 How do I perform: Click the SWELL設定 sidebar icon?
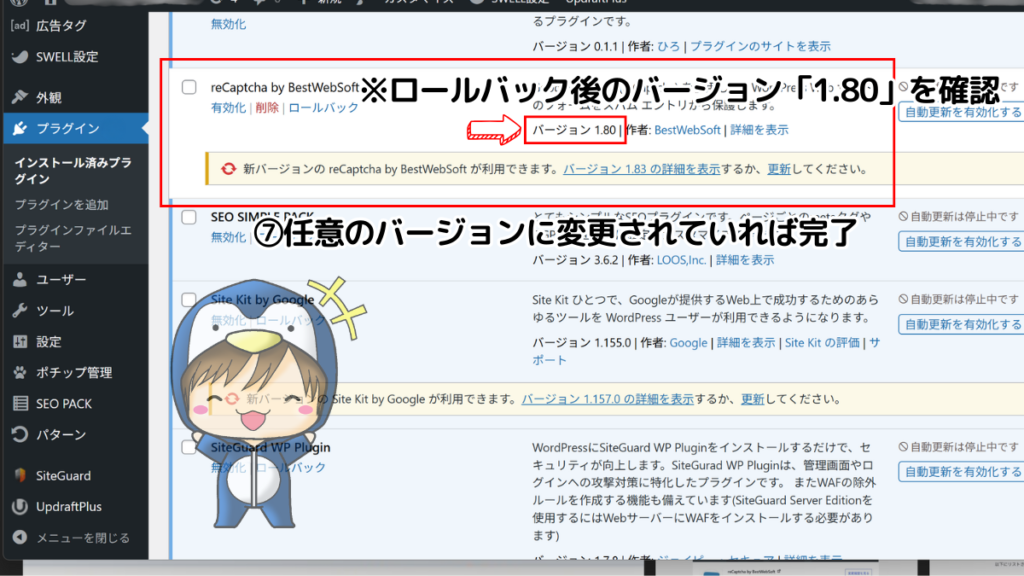pos(20,57)
